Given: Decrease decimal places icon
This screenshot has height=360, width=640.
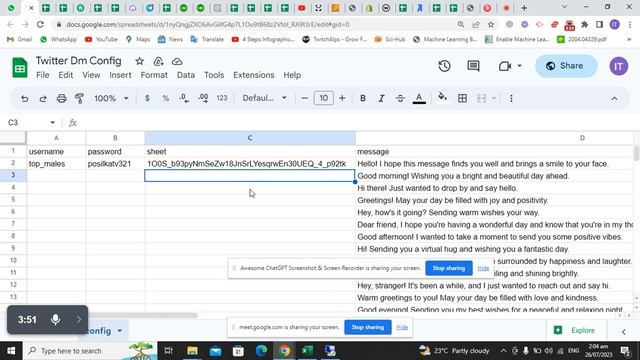Looking at the screenshot, I should [x=184, y=98].
